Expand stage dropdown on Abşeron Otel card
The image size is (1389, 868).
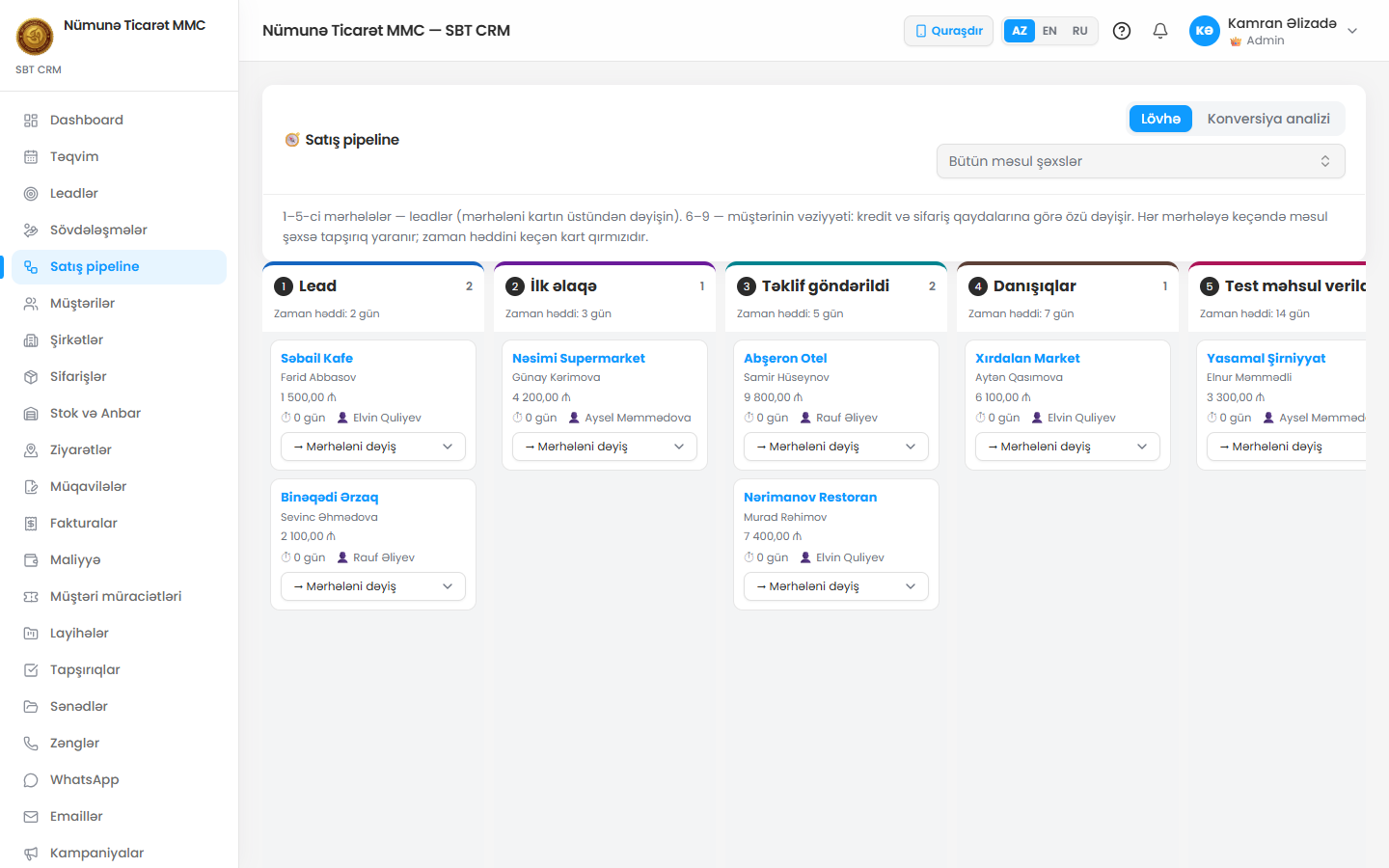click(x=836, y=447)
